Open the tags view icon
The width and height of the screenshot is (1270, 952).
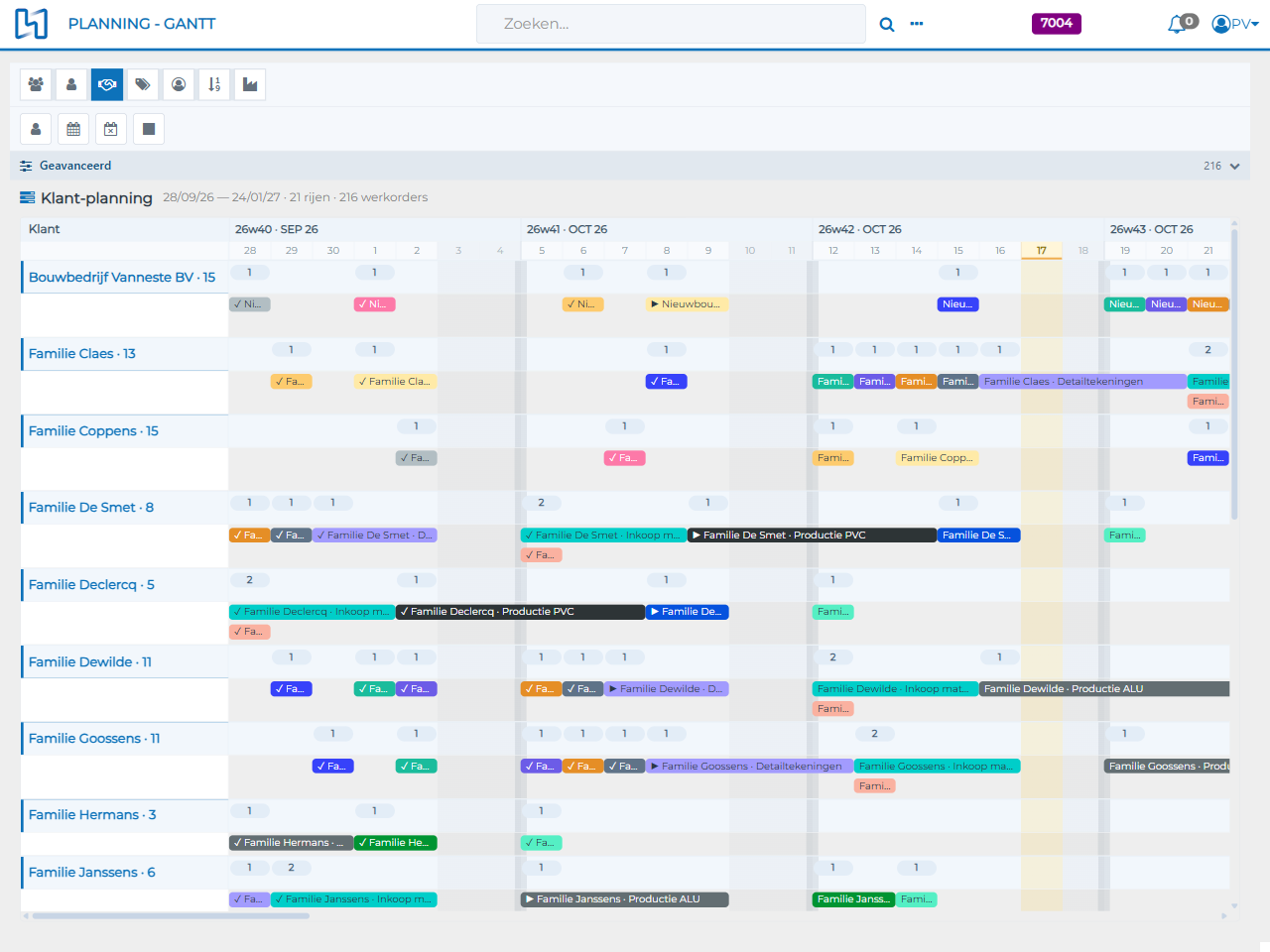[x=143, y=84]
